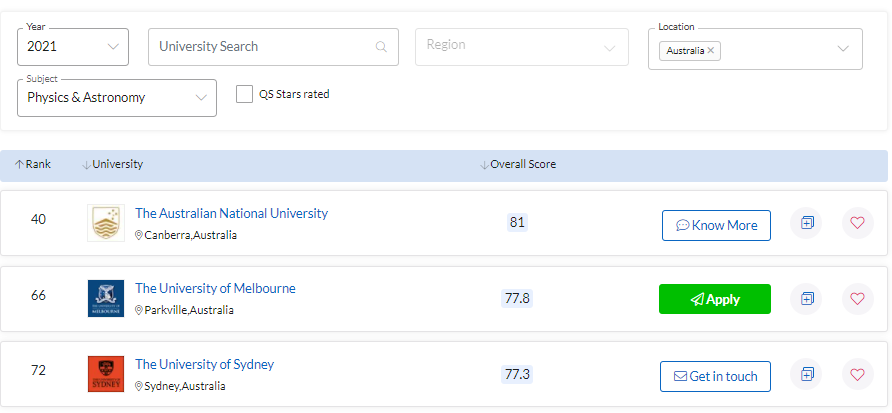Screen dimensions: 892x413
Task: Add University of Sydney to compare
Action: coord(807,374)
